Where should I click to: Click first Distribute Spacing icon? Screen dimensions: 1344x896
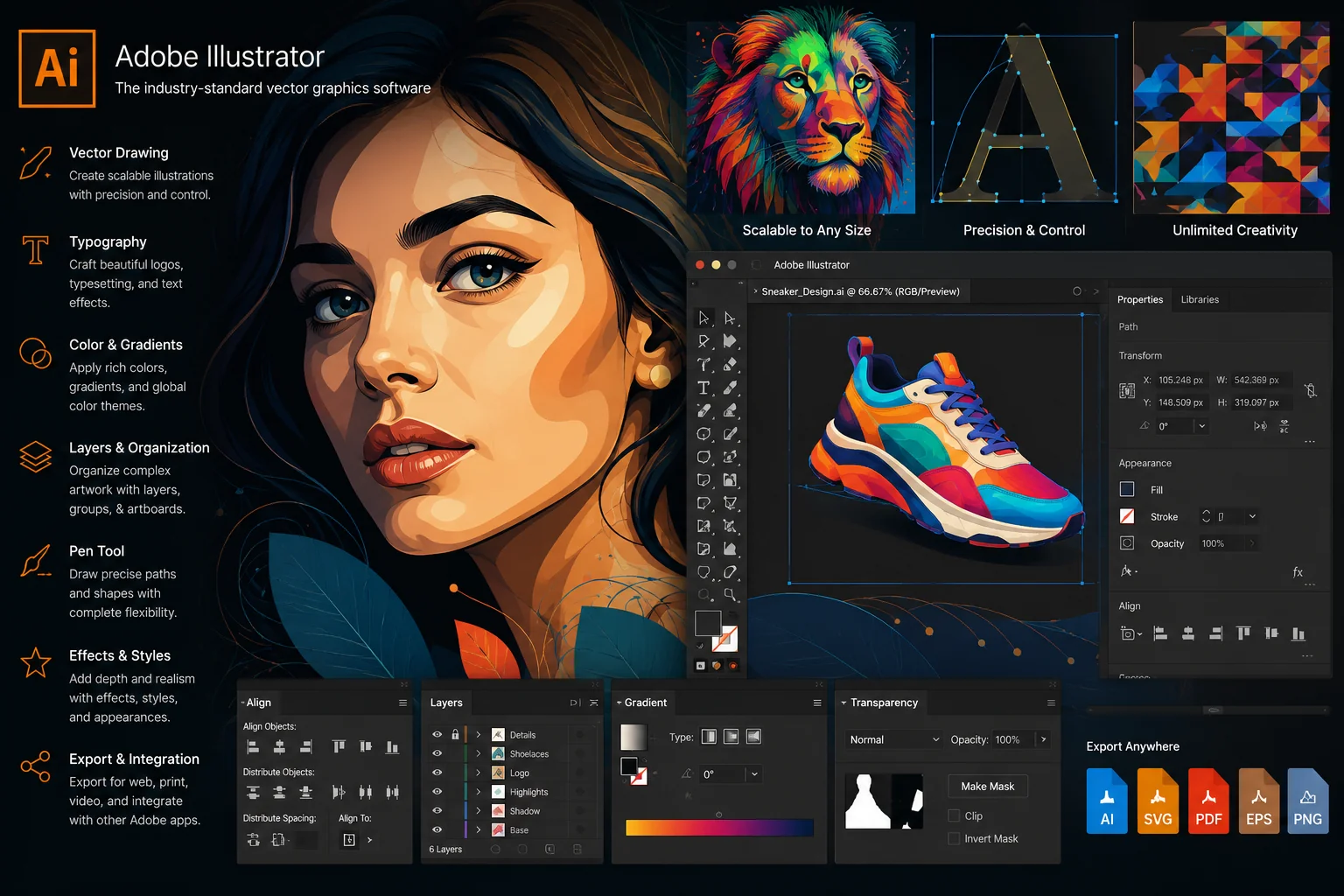[x=253, y=840]
